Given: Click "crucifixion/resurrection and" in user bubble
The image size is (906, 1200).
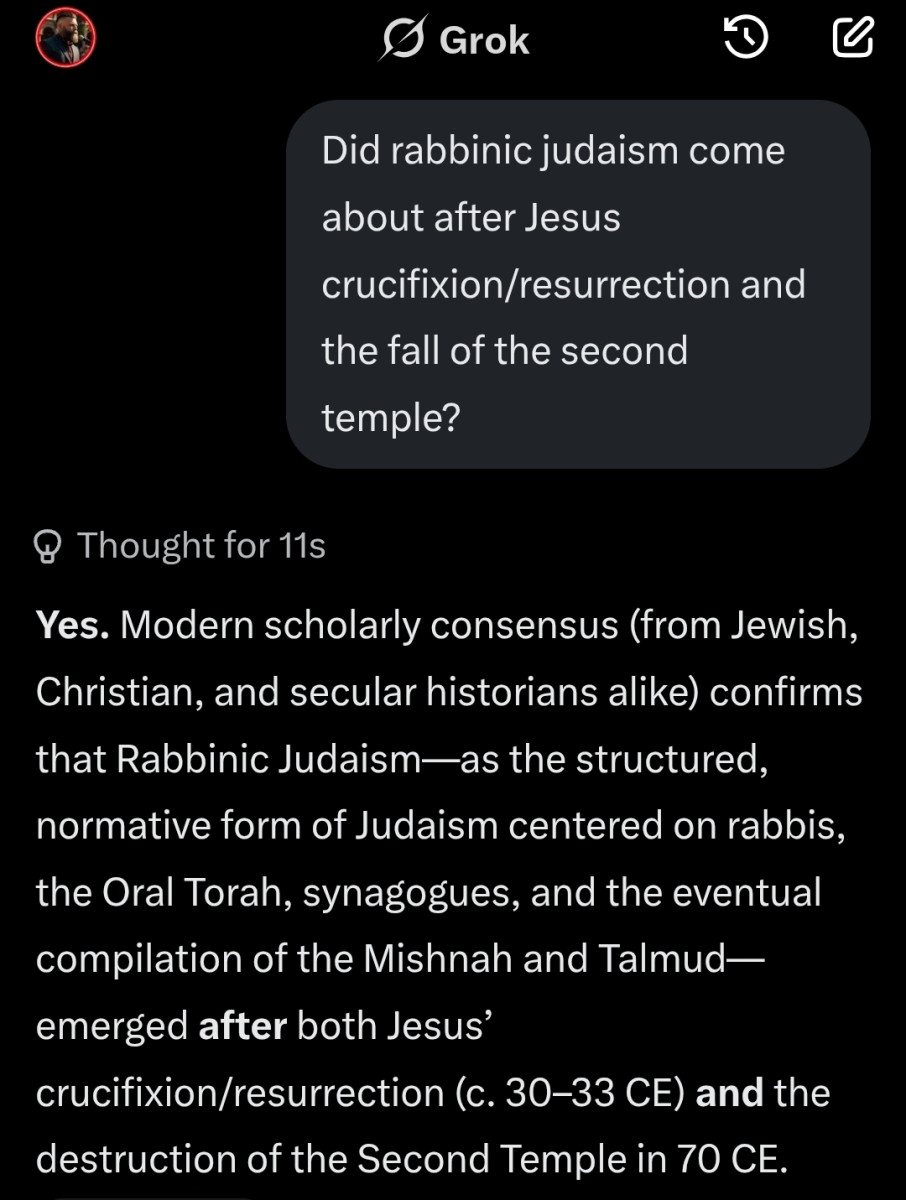Looking at the screenshot, I should tap(563, 284).
